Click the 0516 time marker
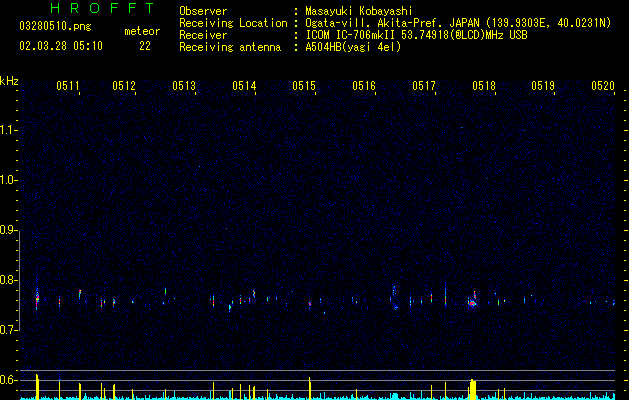 tap(364, 85)
